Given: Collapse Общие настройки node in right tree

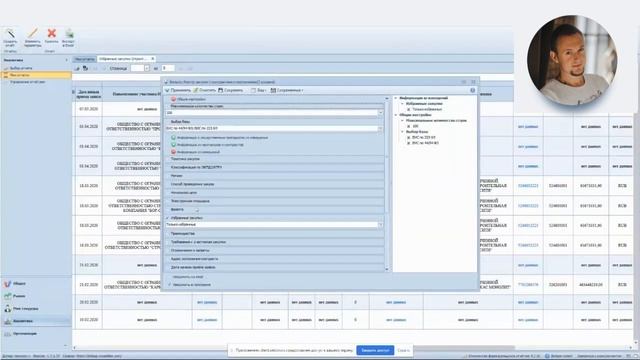Looking at the screenshot, I should [396, 115].
